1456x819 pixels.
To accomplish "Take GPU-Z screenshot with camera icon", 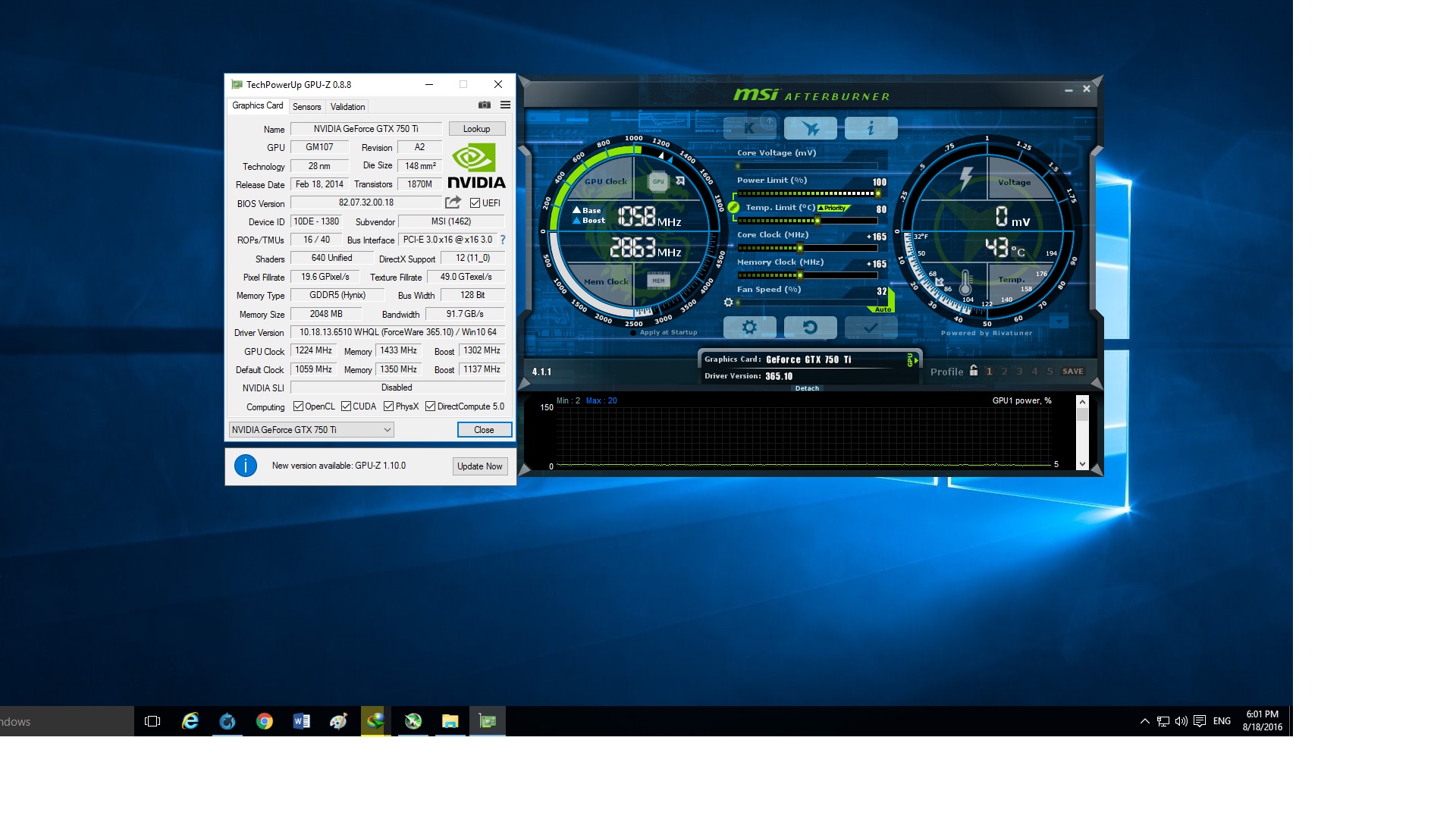I will click(x=485, y=105).
